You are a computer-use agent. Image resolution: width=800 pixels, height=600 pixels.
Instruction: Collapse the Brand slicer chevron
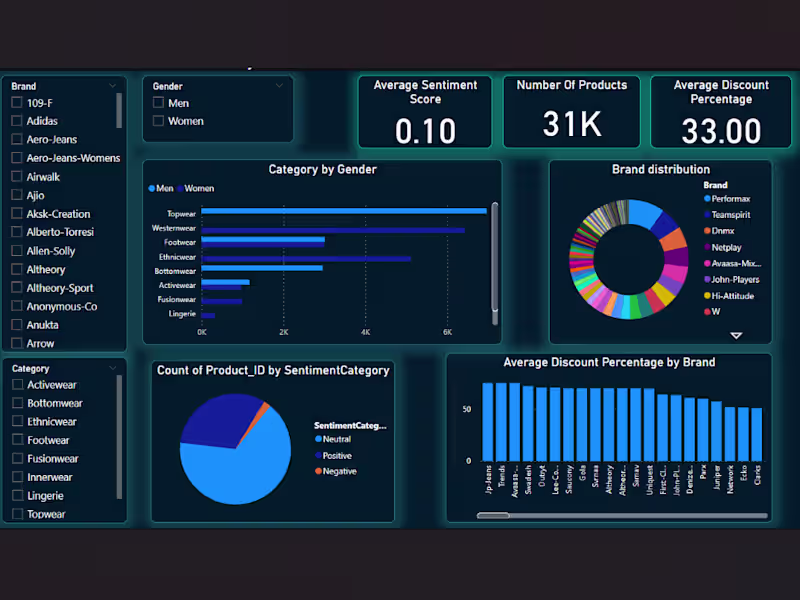pyautogui.click(x=113, y=86)
